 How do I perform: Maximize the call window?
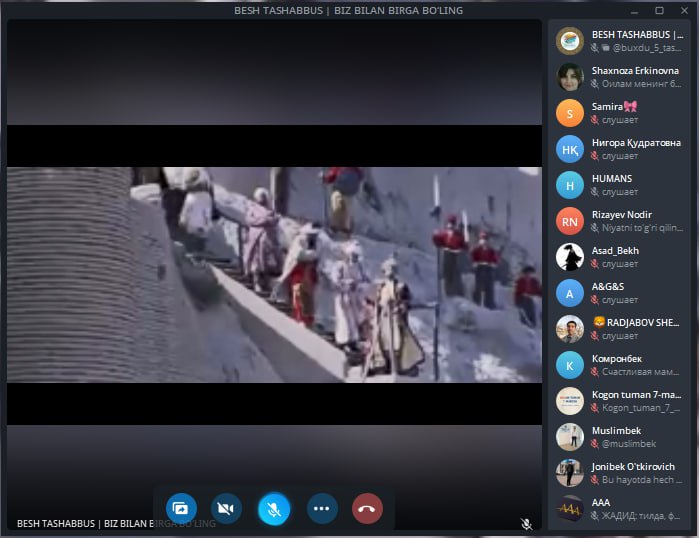point(659,10)
